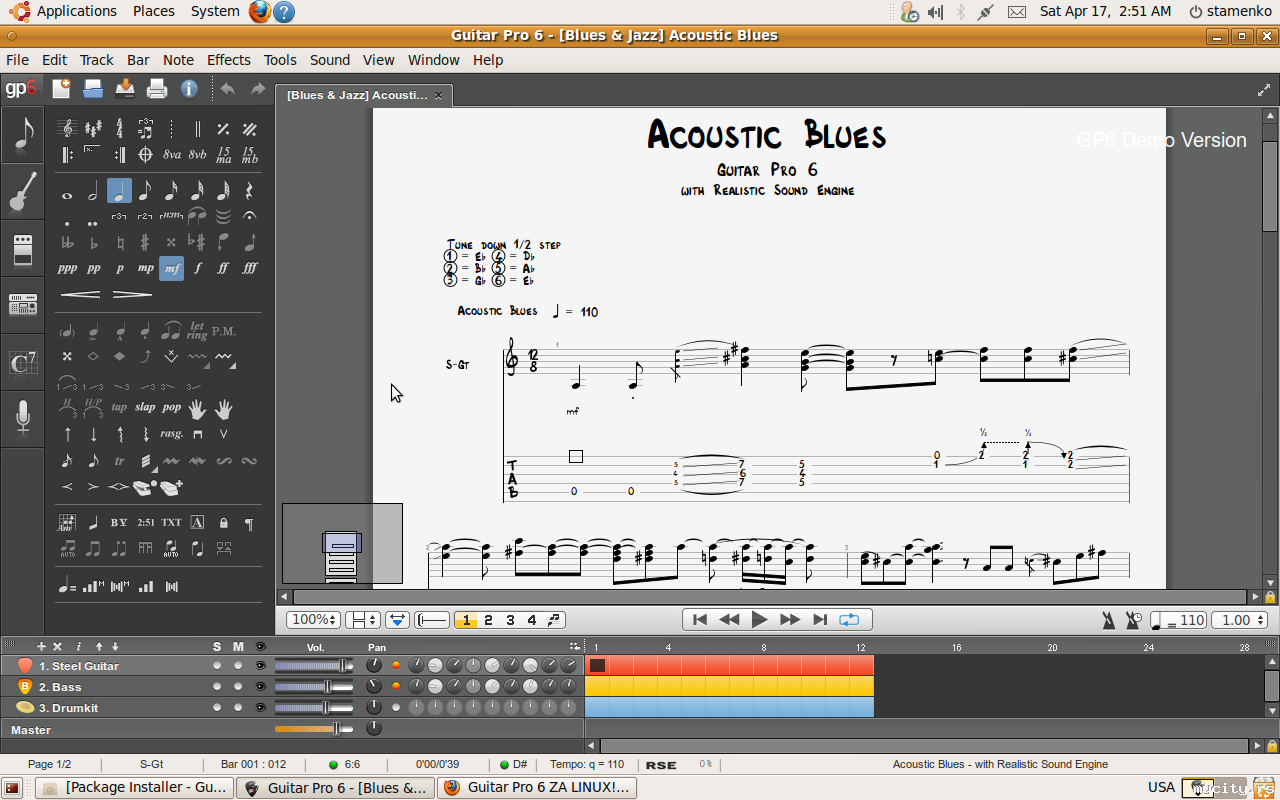Screen dimensions: 1280x800
Task: Open the mastering rack panel
Action: [22, 304]
